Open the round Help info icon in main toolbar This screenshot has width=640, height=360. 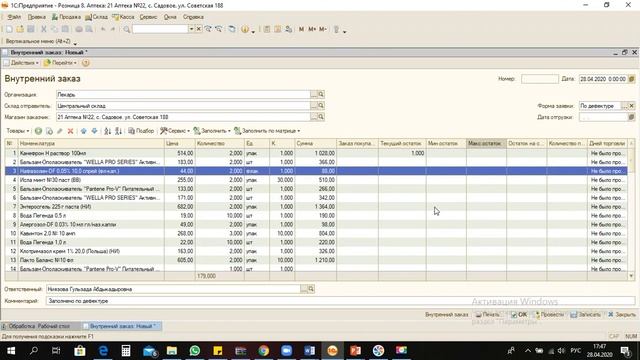pos(245,29)
